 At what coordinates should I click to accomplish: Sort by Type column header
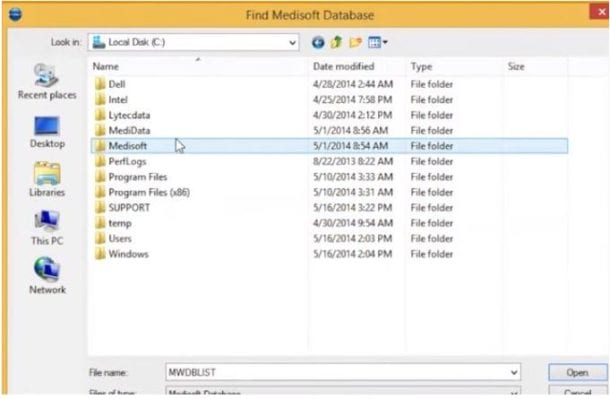coord(421,66)
